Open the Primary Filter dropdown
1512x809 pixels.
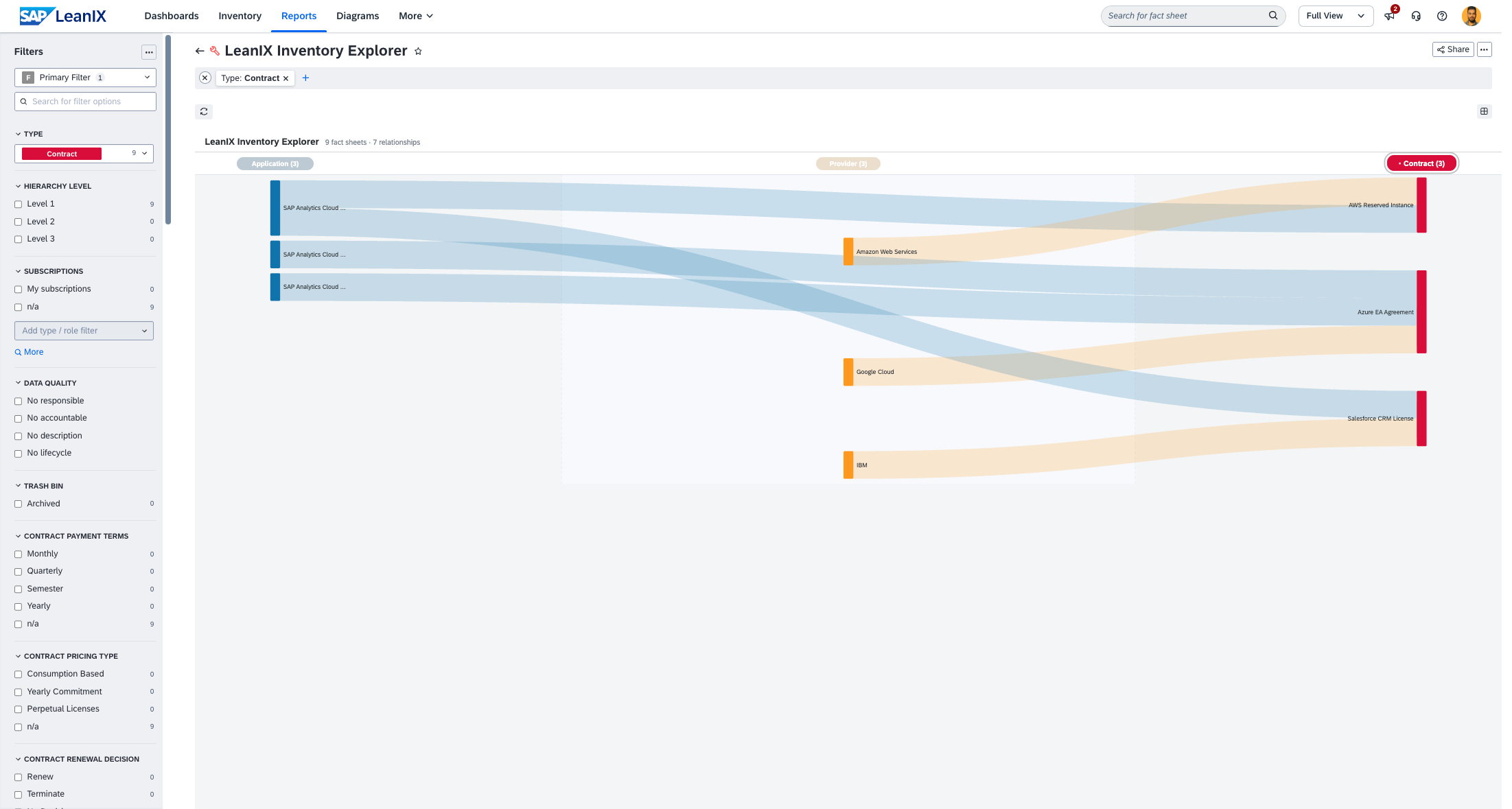85,78
